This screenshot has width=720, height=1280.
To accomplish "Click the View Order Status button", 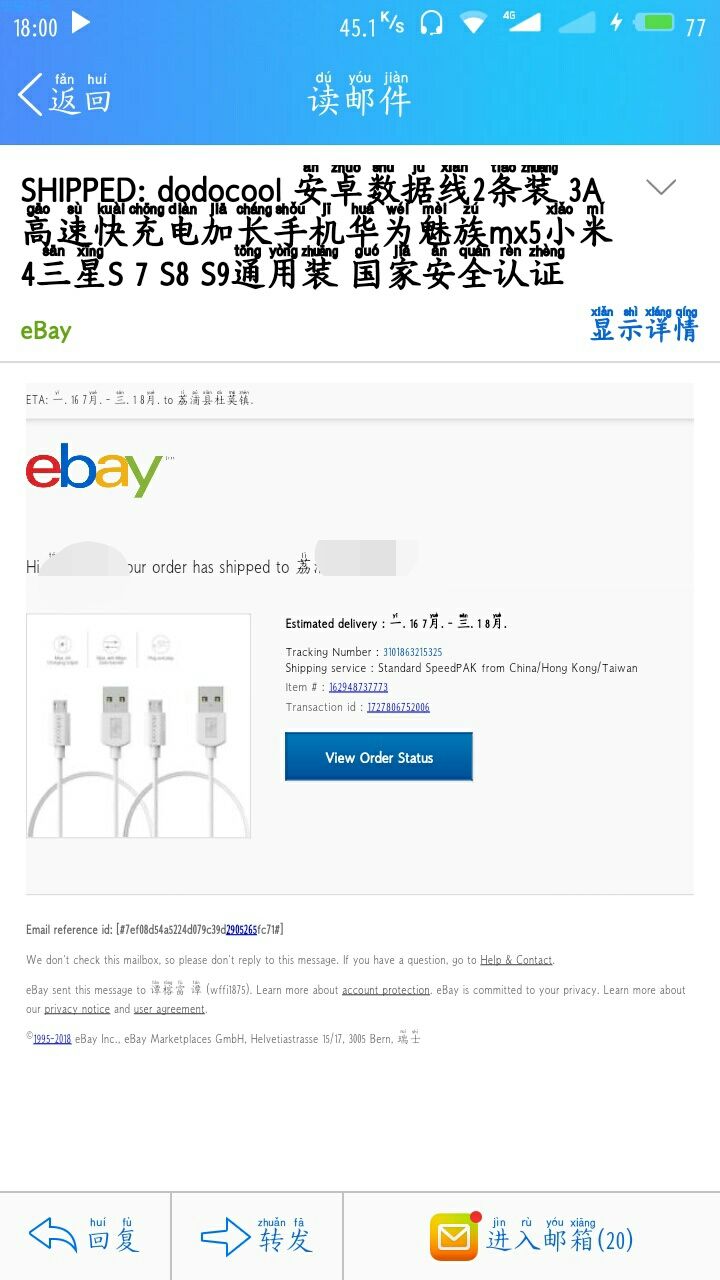I will tap(379, 757).
